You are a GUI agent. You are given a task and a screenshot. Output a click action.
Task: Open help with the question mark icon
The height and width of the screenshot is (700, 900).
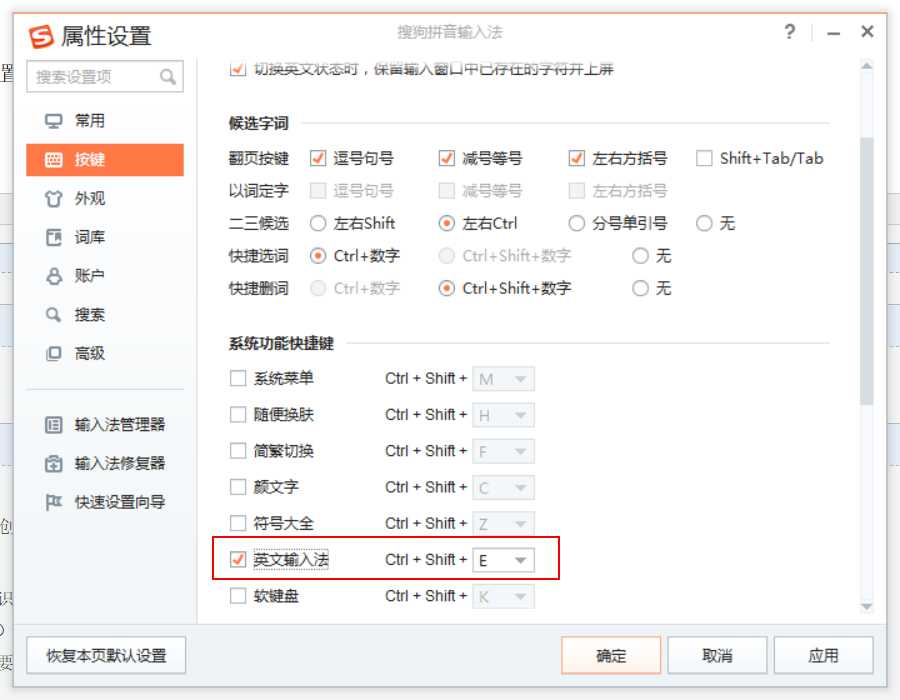(790, 32)
